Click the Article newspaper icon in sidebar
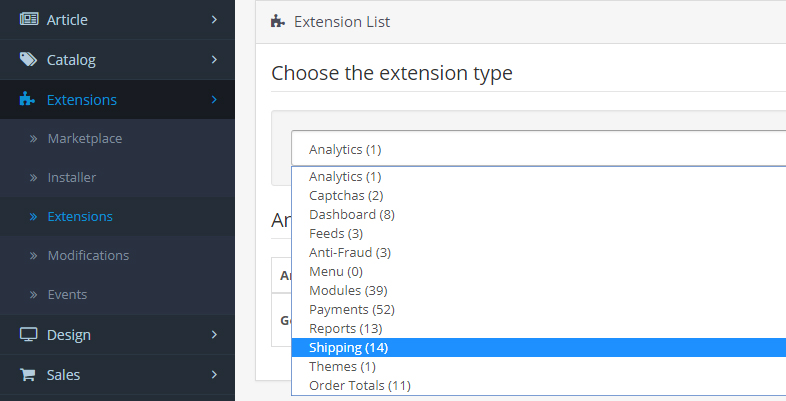Image resolution: width=786 pixels, height=401 pixels. (28, 20)
